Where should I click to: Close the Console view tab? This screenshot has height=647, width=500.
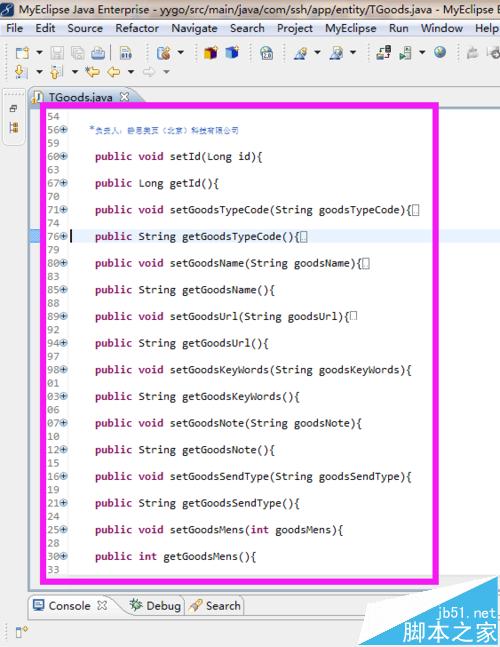[102, 606]
